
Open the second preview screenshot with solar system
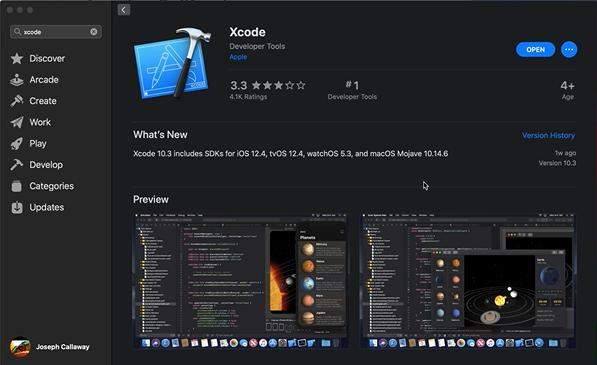(468, 281)
